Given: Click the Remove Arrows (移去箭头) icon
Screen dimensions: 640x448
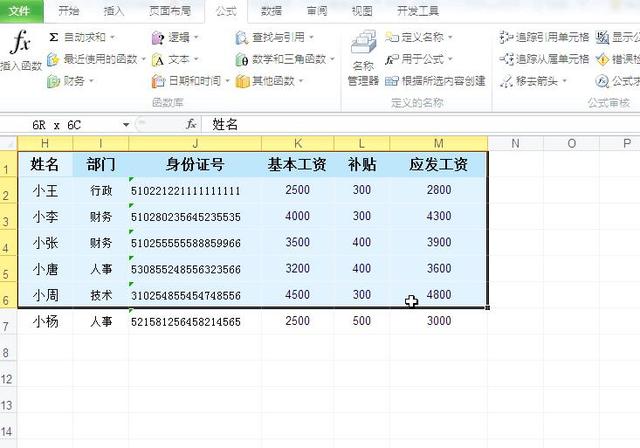Looking at the screenshot, I should tap(507, 81).
